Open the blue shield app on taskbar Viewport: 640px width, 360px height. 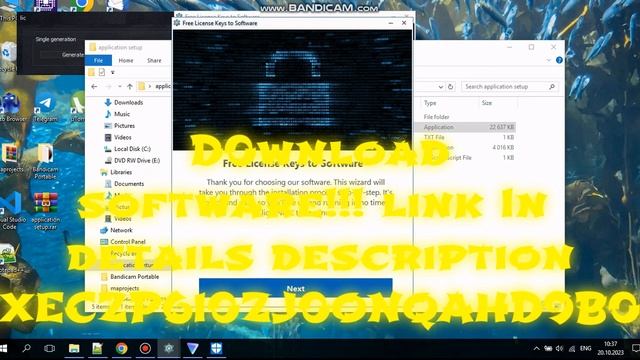(x=216, y=349)
